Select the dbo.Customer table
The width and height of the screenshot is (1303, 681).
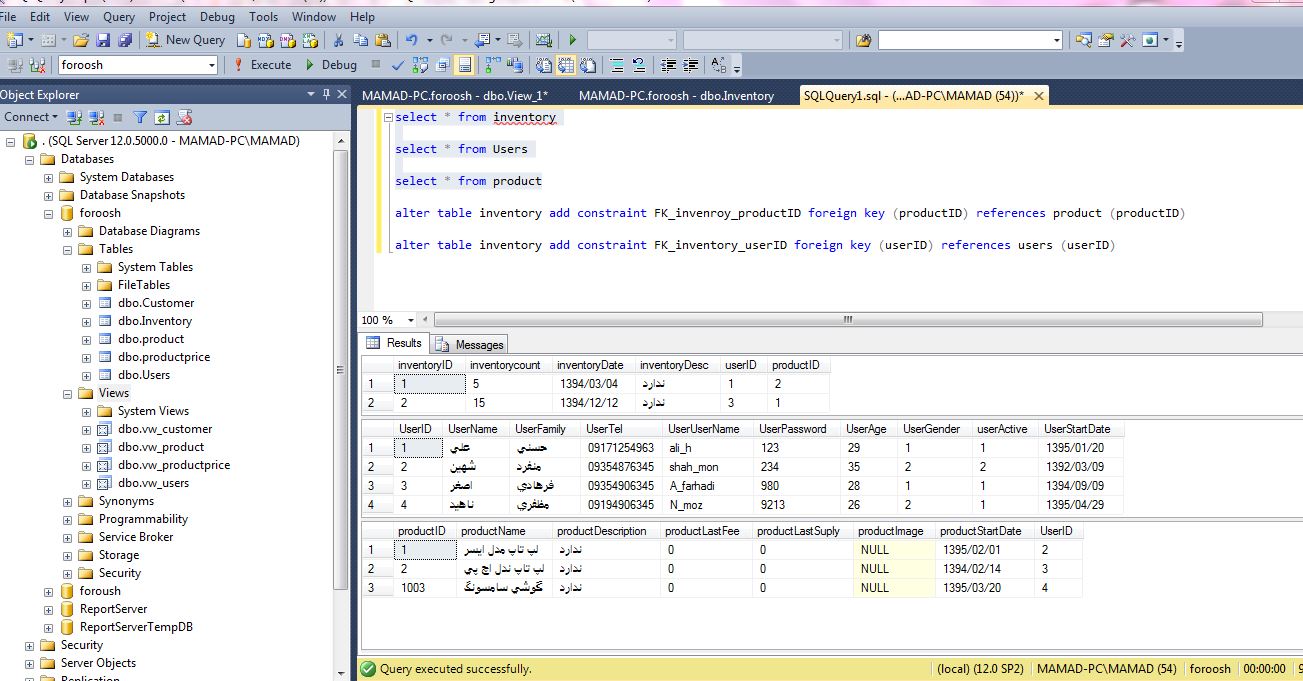[156, 303]
